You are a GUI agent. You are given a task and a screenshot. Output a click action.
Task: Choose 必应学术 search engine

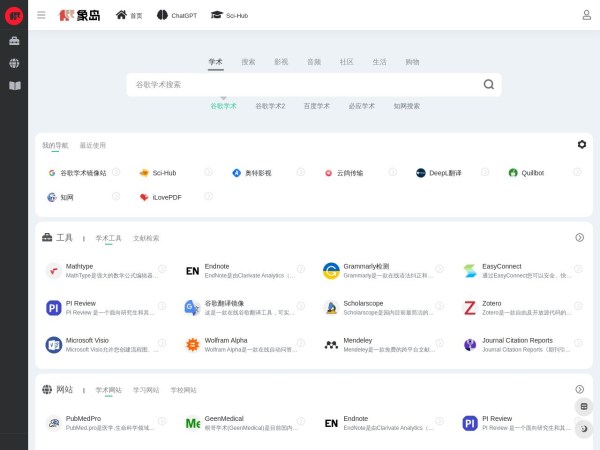click(362, 106)
